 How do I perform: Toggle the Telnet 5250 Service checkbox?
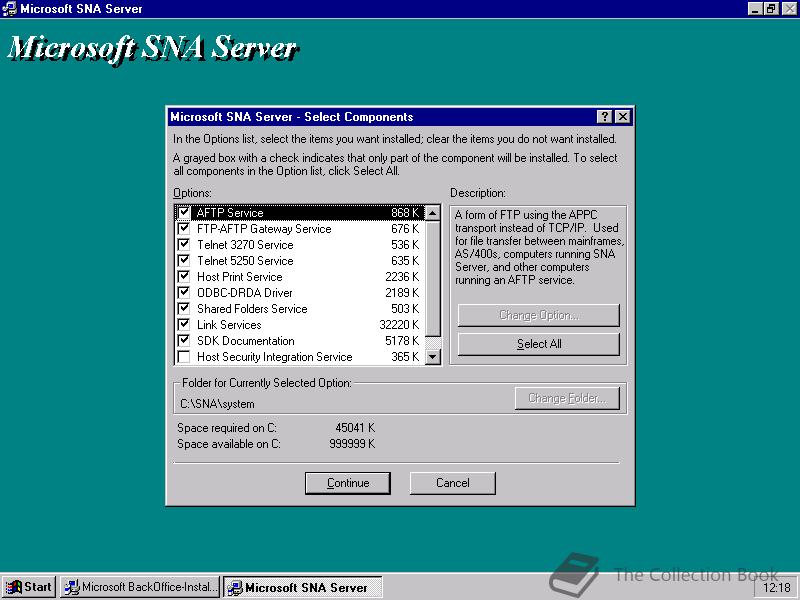184,260
